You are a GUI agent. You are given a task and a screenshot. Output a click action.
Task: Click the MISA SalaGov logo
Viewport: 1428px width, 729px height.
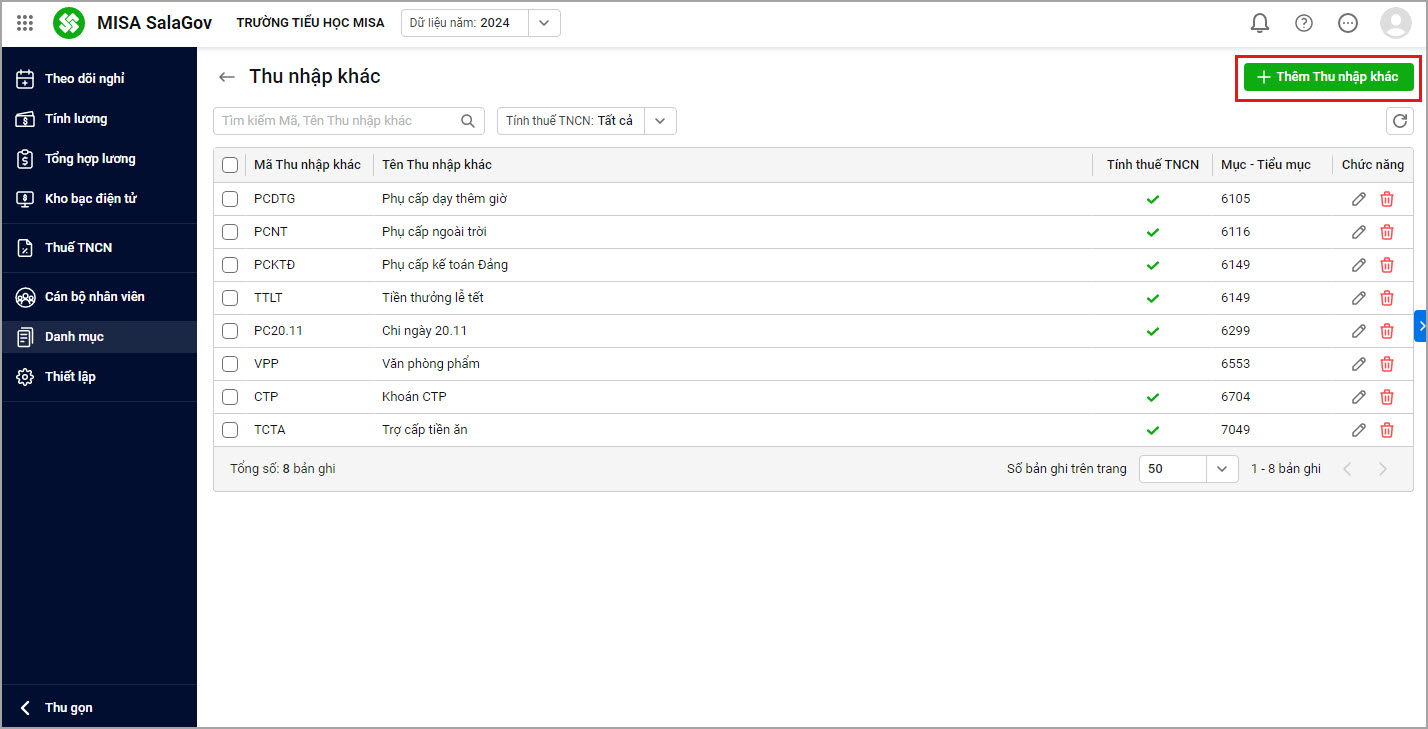(69, 23)
